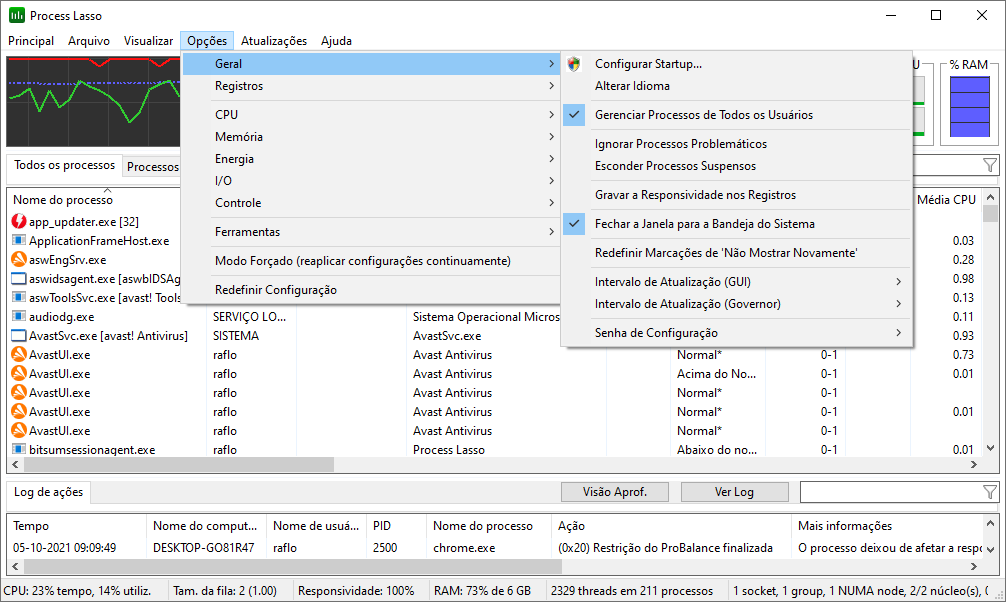The height and width of the screenshot is (602, 1006).
Task: Expand the Controle submenu
Action: pos(371,203)
